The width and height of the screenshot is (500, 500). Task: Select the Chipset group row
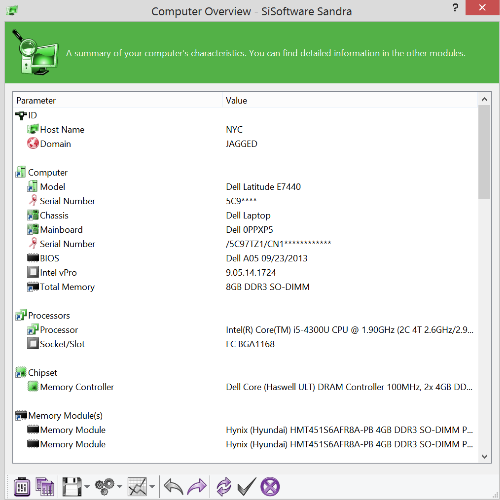tap(245, 373)
